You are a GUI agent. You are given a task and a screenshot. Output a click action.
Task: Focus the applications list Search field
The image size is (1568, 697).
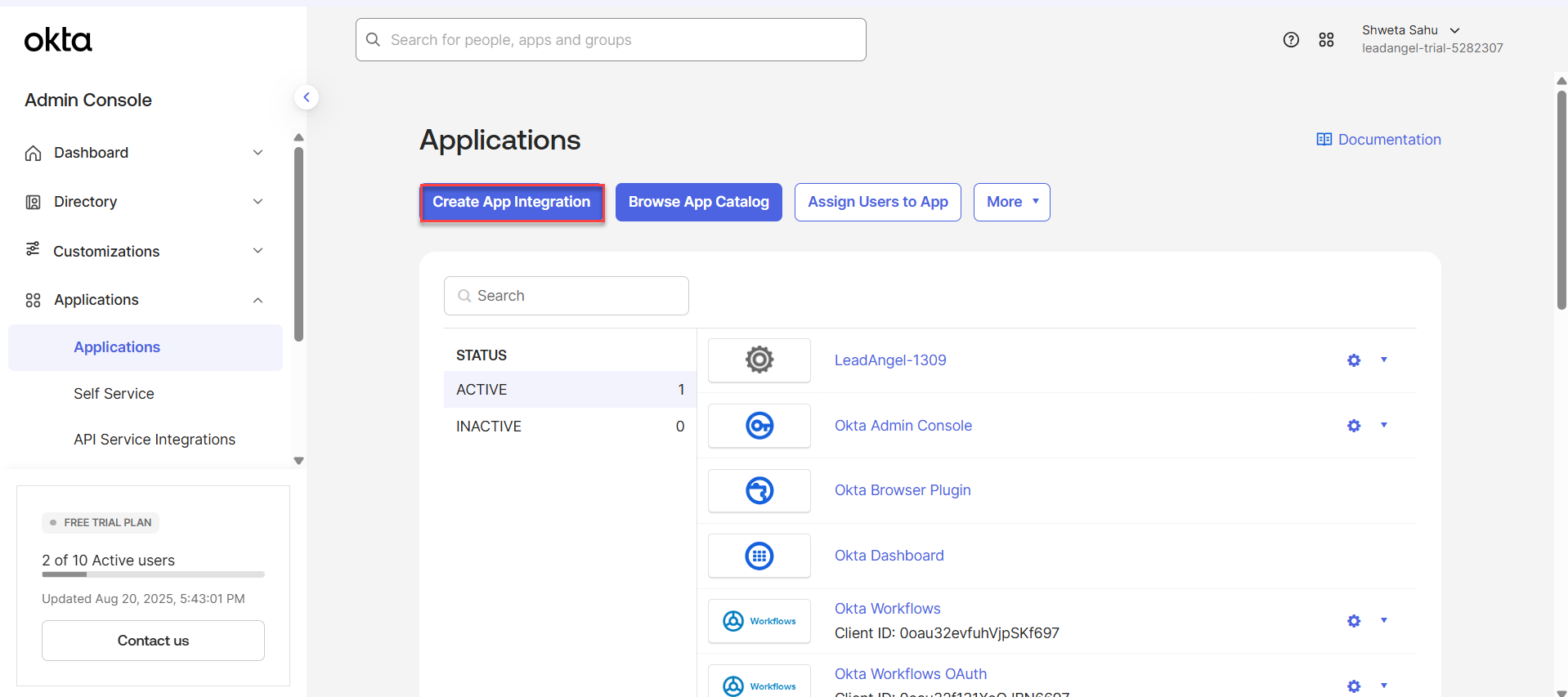pos(567,296)
